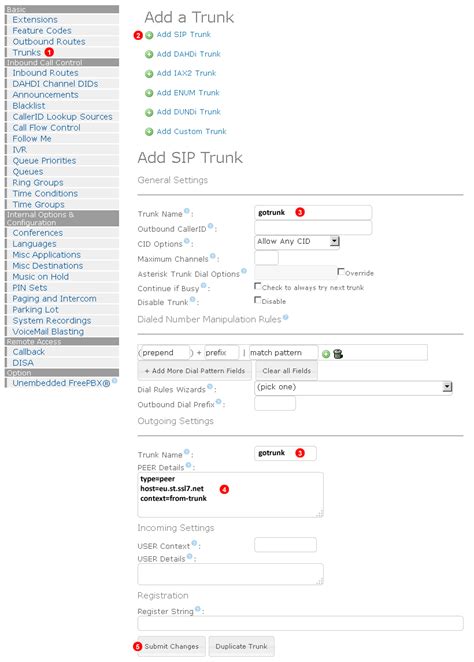Tick the Disable trunk checkbox
Viewport: 474px width, 662px height.
(257, 300)
